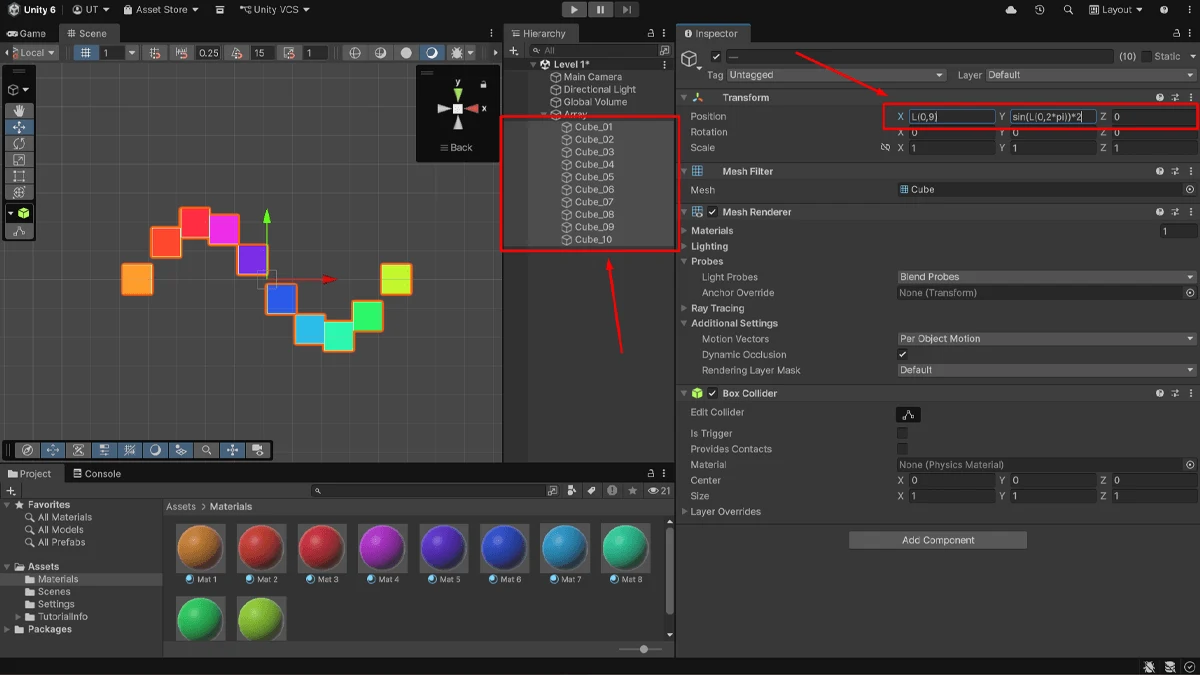Click the Add Component button
Screen dimensions: 1200x675
(x=938, y=540)
